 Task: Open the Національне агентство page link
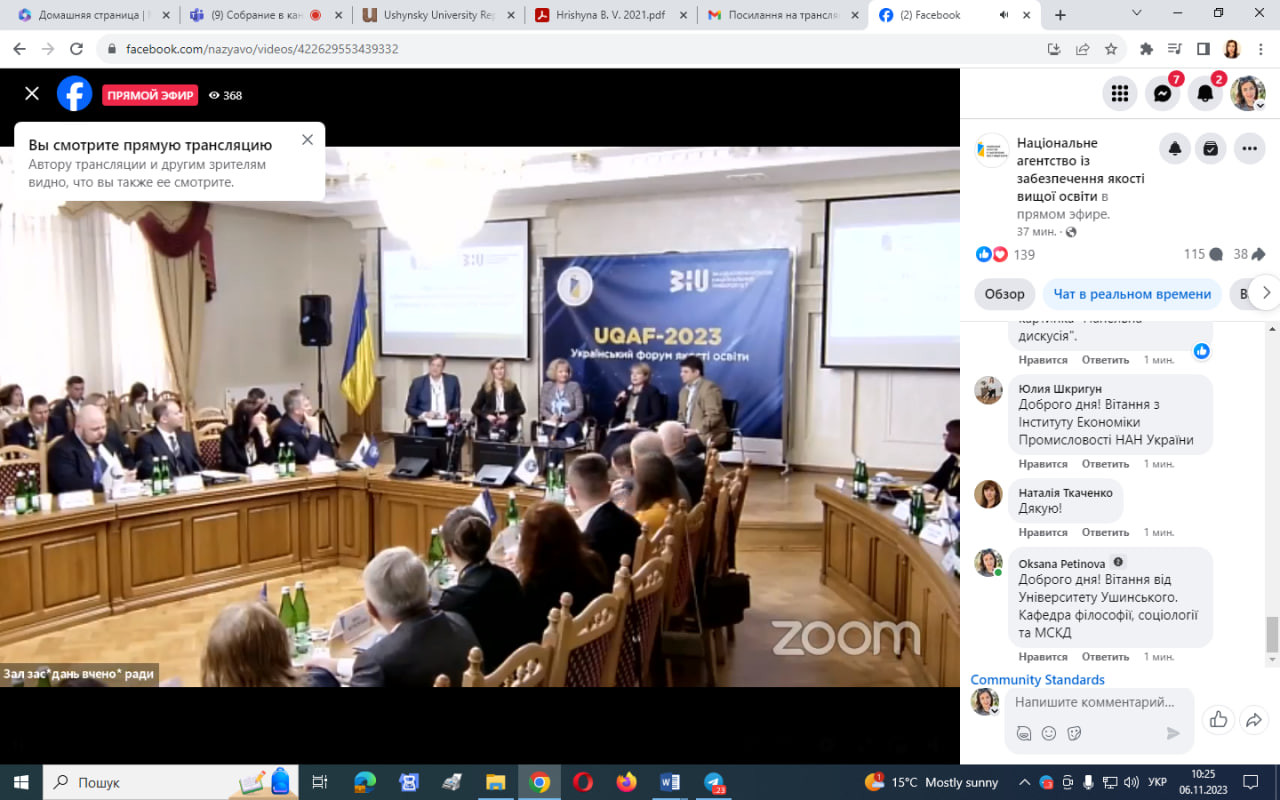click(1081, 170)
